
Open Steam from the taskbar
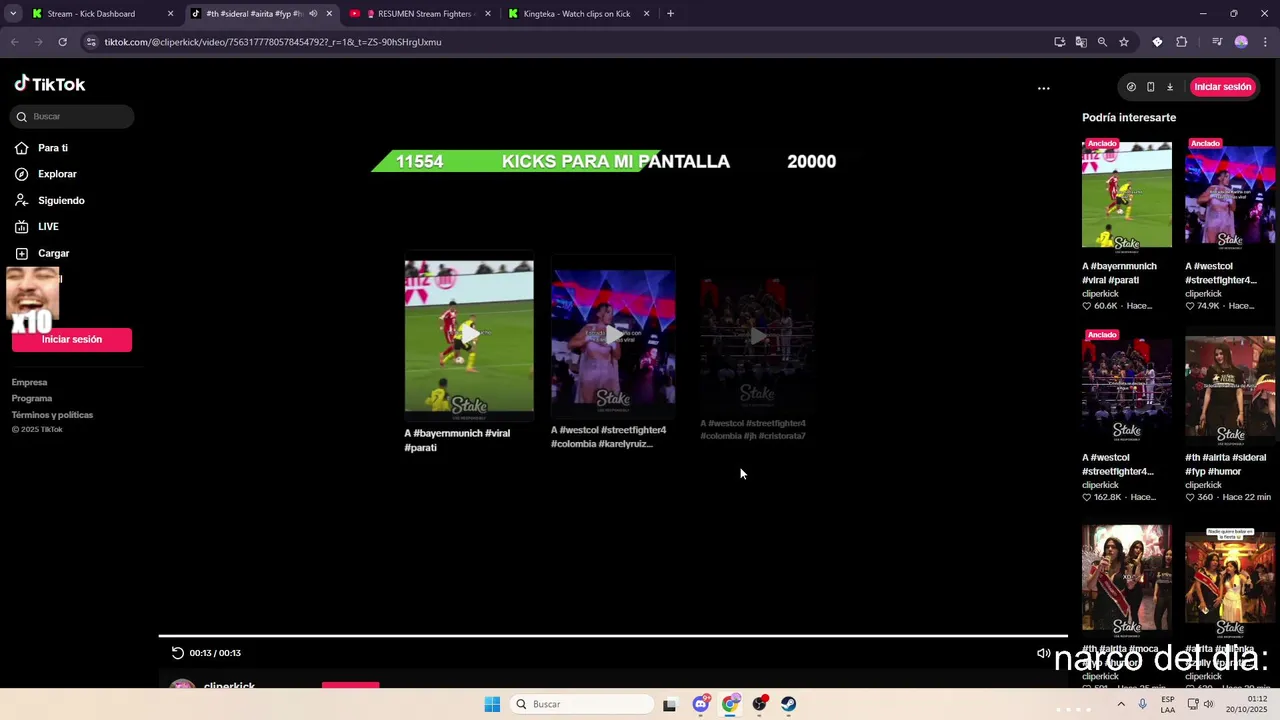click(789, 704)
